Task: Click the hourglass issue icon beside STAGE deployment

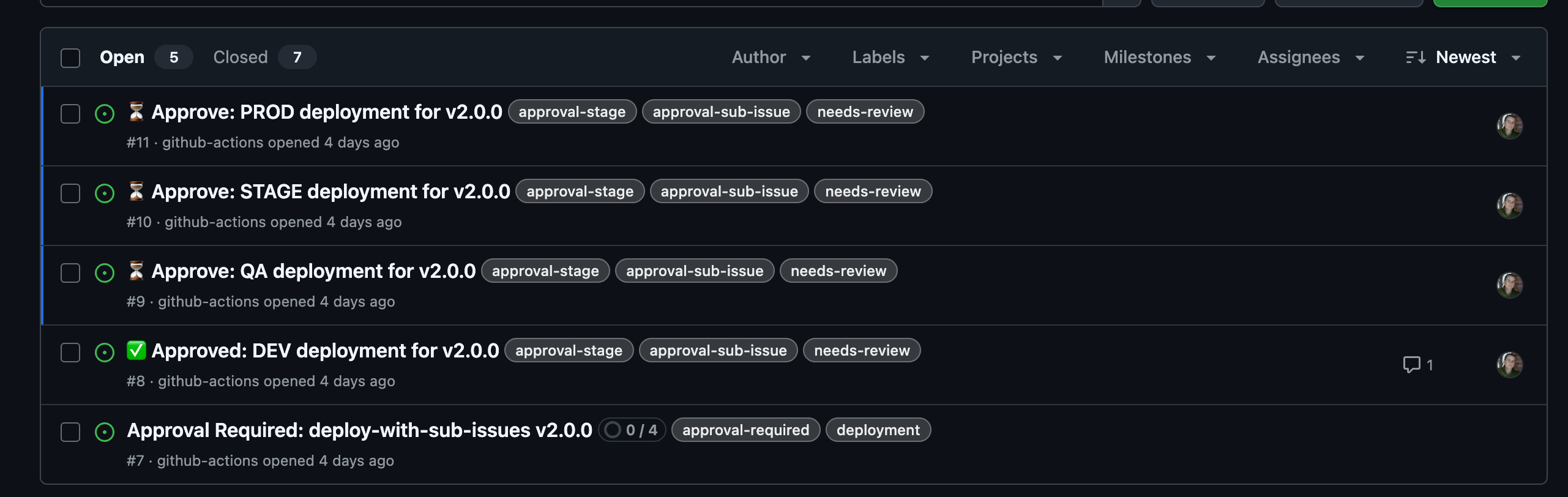Action: pyautogui.click(x=136, y=191)
